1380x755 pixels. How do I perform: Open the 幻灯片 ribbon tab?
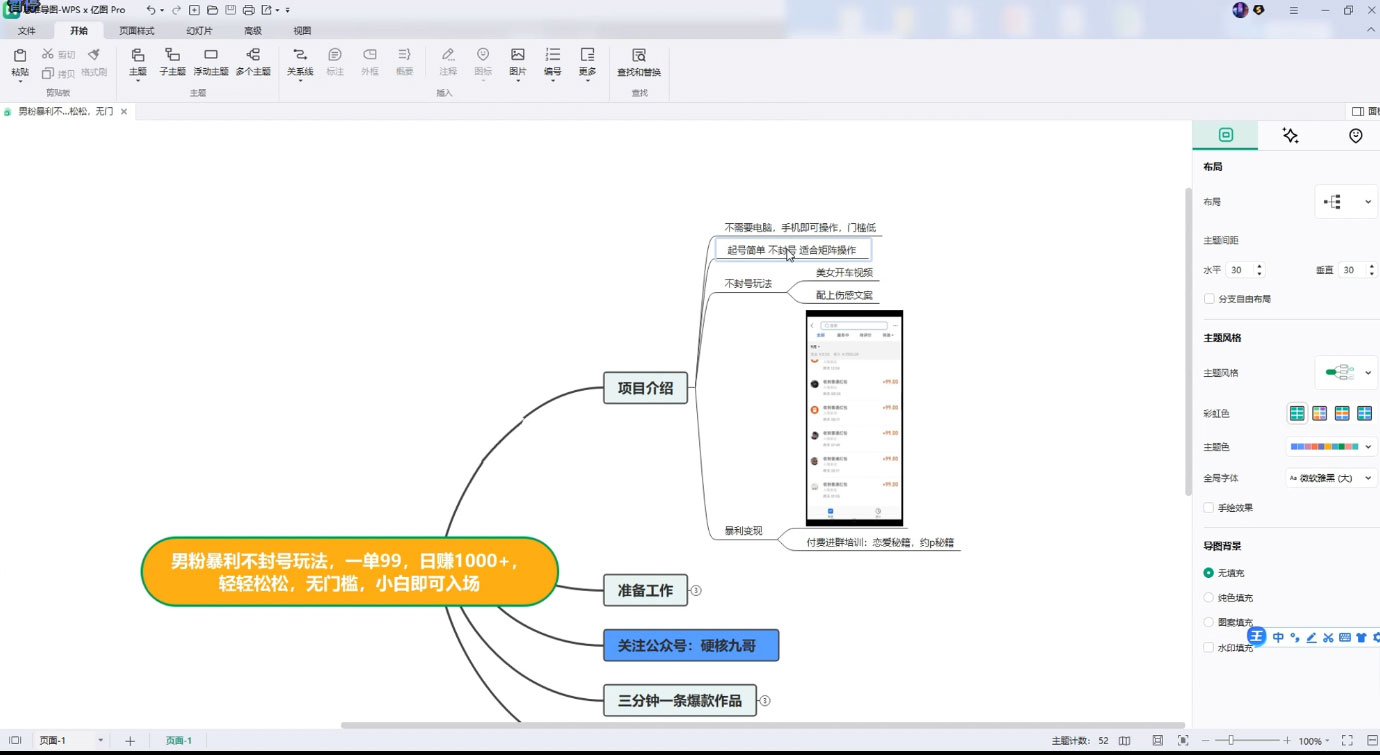coord(199,31)
